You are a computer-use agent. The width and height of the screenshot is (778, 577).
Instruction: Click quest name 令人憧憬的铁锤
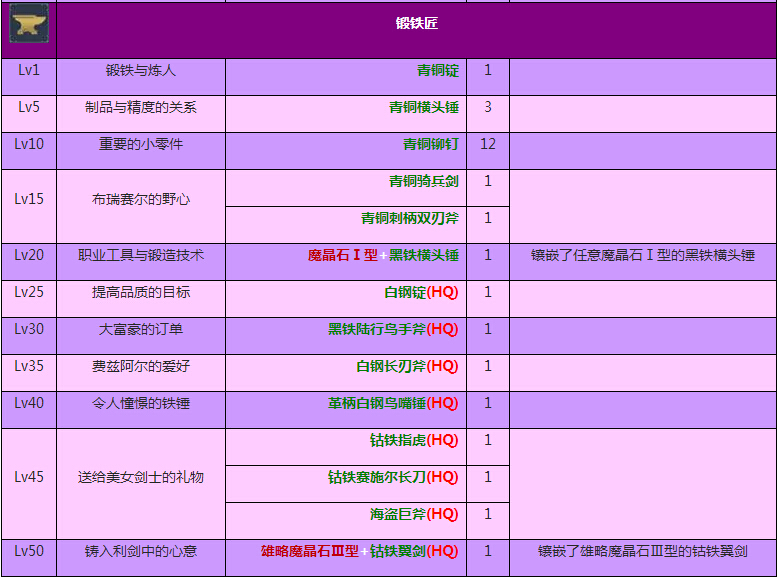141,403
